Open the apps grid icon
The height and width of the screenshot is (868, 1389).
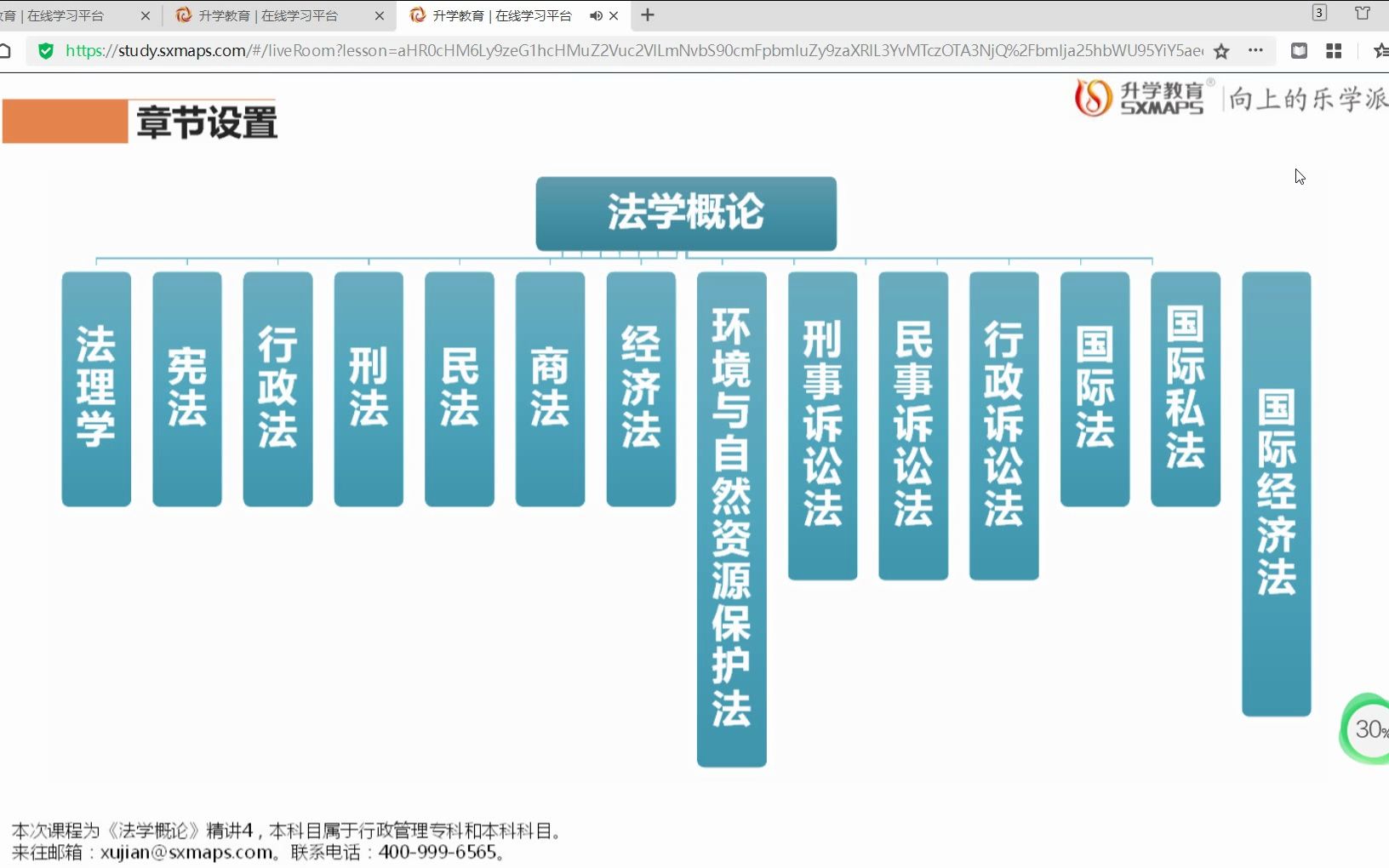tap(1334, 51)
